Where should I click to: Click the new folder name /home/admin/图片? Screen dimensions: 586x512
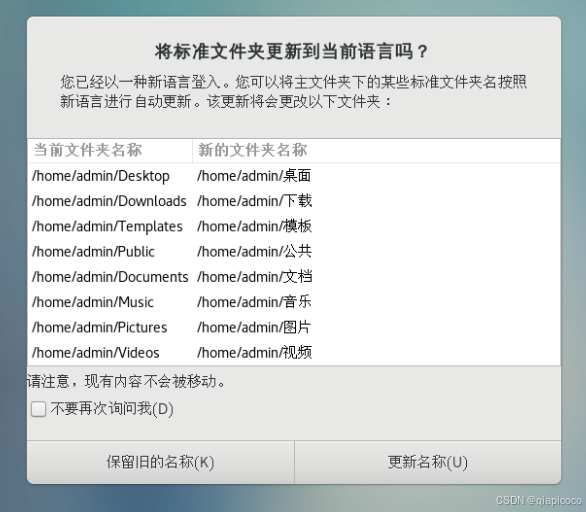pyautogui.click(x=254, y=327)
